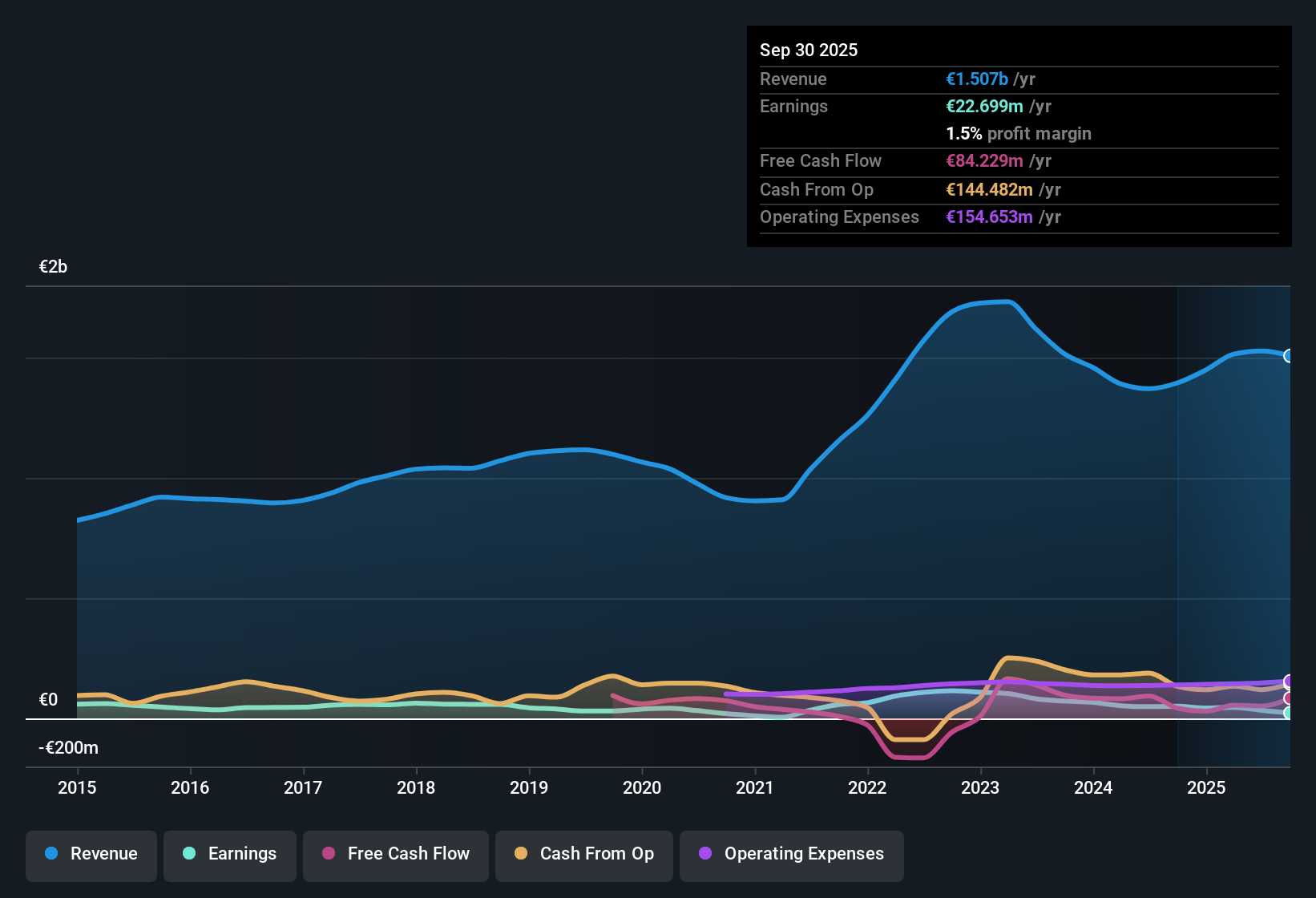Select the Revenue endpoint marker on the chart
The width and height of the screenshot is (1316, 898).
pyautogui.click(x=1290, y=355)
